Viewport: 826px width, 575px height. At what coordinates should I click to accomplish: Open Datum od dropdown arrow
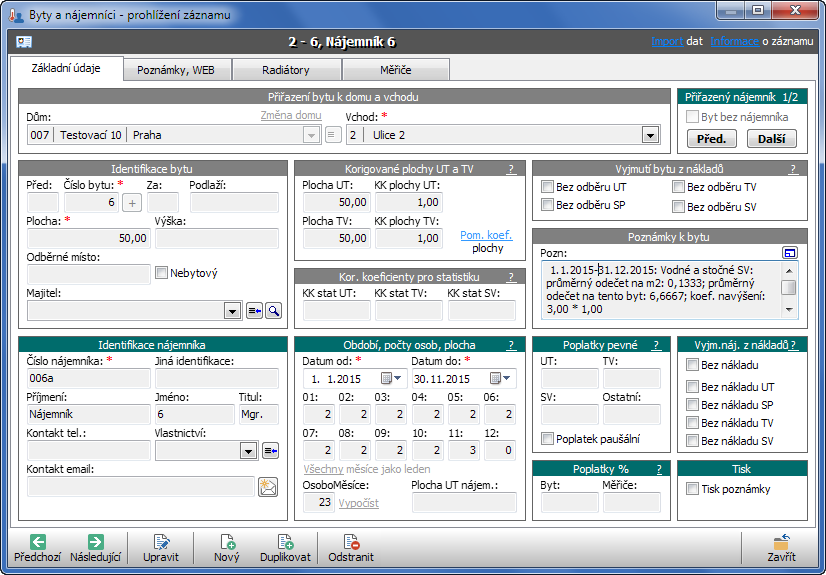398,378
